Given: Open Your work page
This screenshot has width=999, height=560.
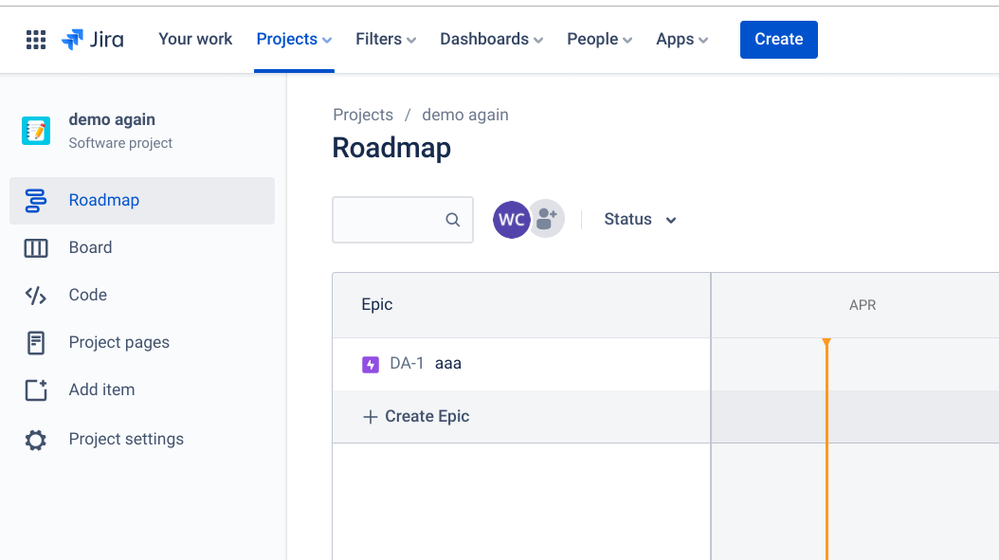Looking at the screenshot, I should [x=195, y=39].
